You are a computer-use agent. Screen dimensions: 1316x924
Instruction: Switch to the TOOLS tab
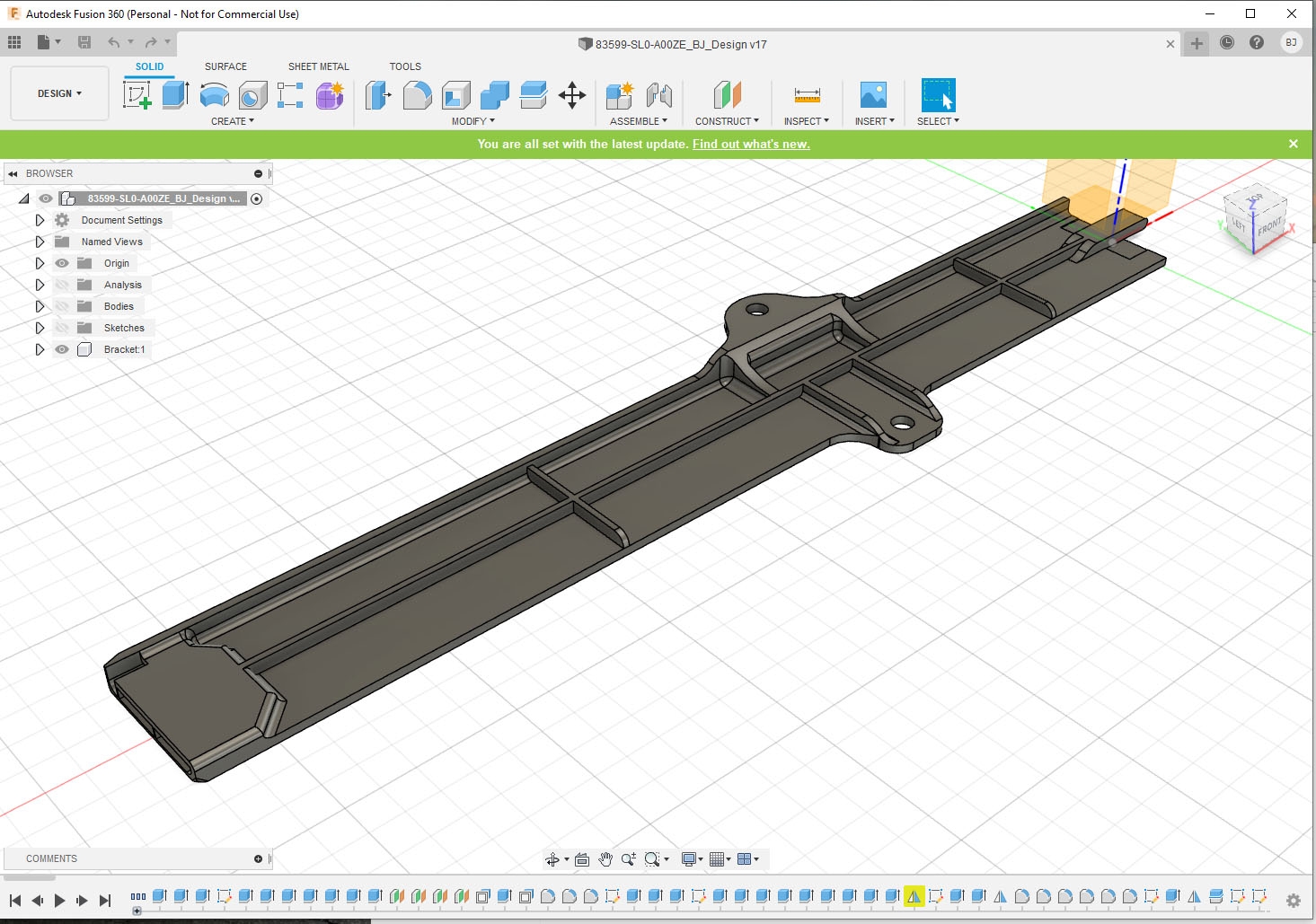(405, 66)
